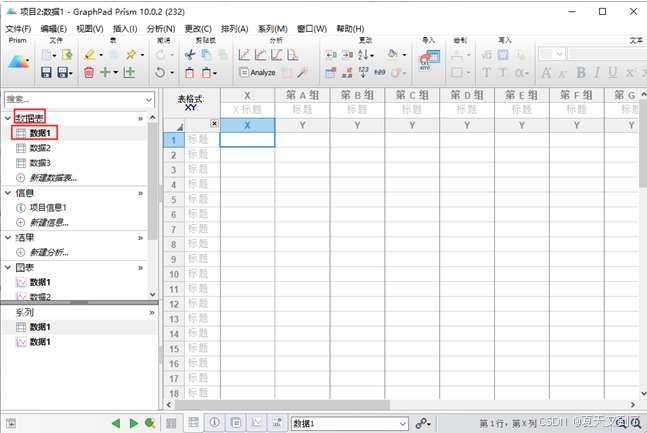This screenshot has width=647, height=433.
Task: Select 数据3 in the data table tree
Action: click(40, 163)
